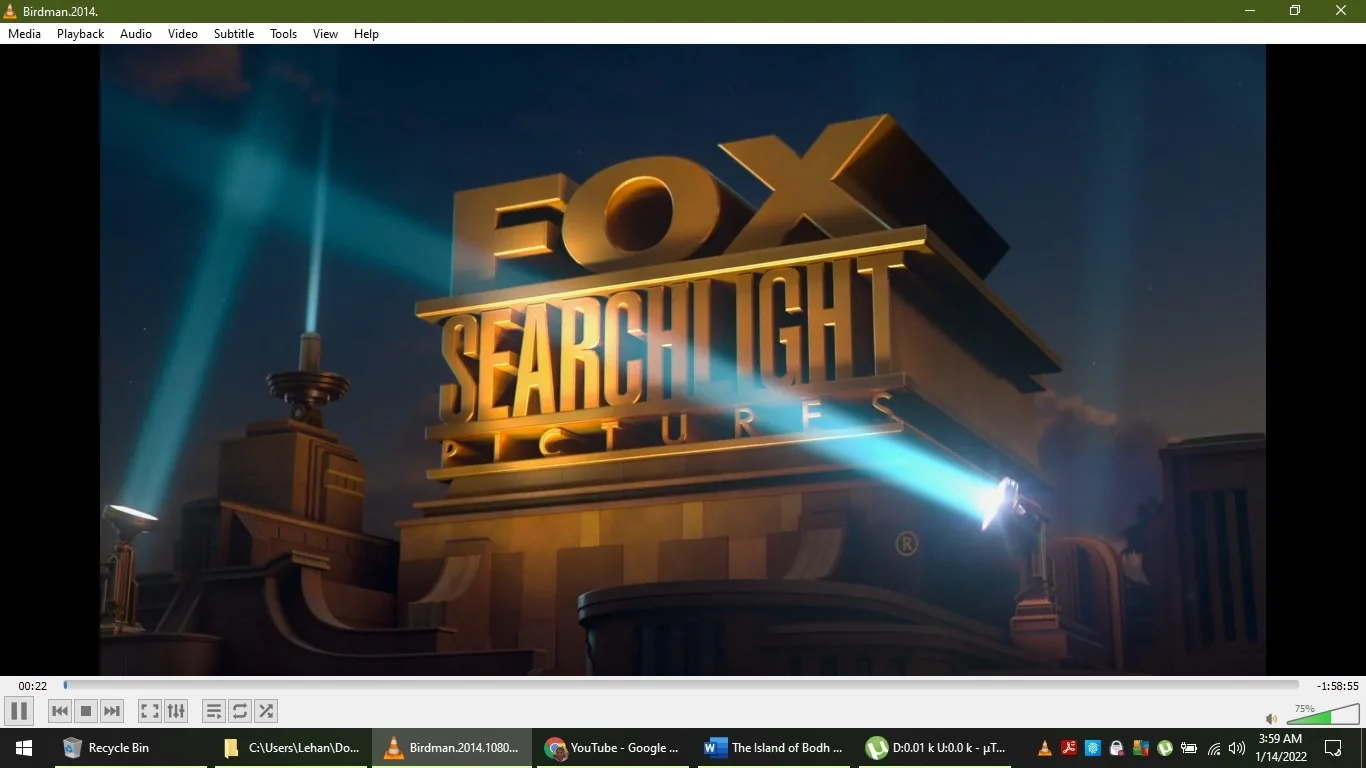This screenshot has height=768, width=1366.
Task: Toggle random shuffle playback
Action: (x=266, y=711)
